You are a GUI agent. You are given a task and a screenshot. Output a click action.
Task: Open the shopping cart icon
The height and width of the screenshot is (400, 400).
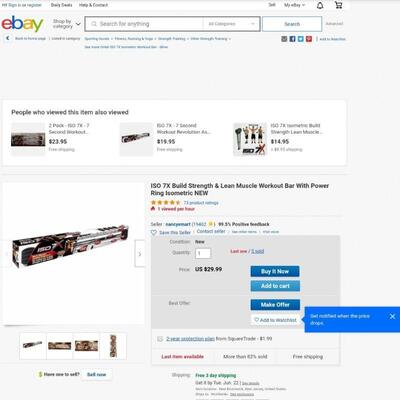(x=338, y=5)
